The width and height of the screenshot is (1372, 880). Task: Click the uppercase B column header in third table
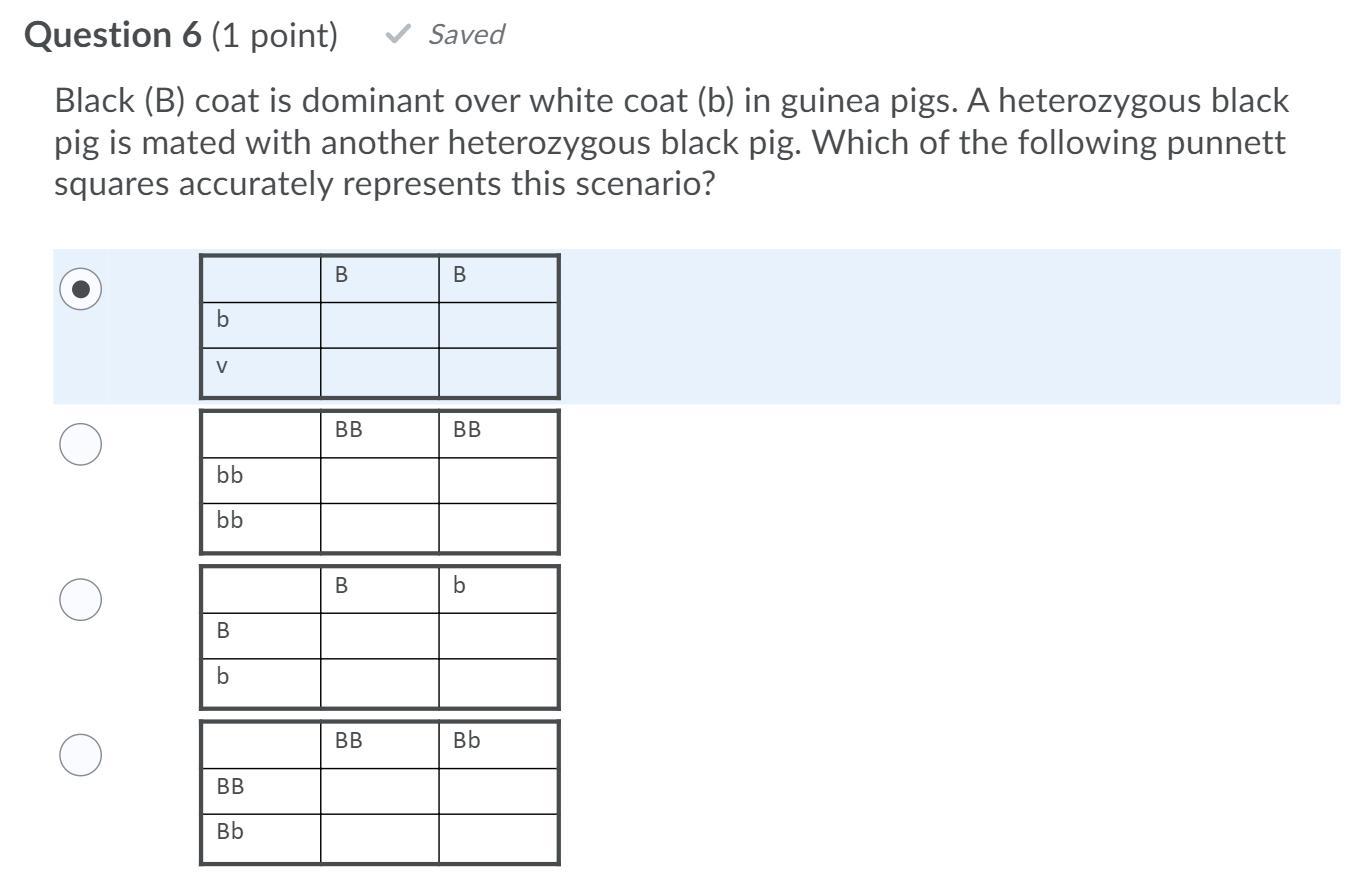click(x=342, y=586)
